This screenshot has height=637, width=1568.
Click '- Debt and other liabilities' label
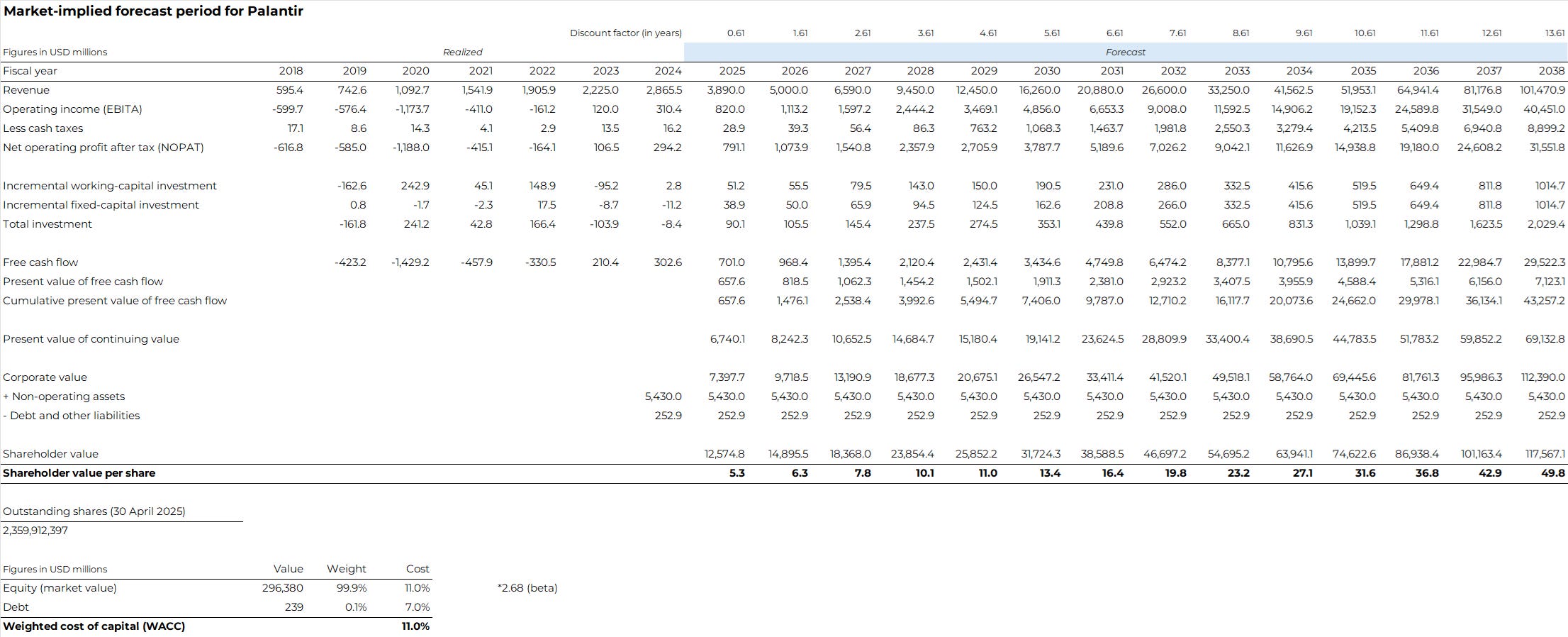click(x=72, y=416)
